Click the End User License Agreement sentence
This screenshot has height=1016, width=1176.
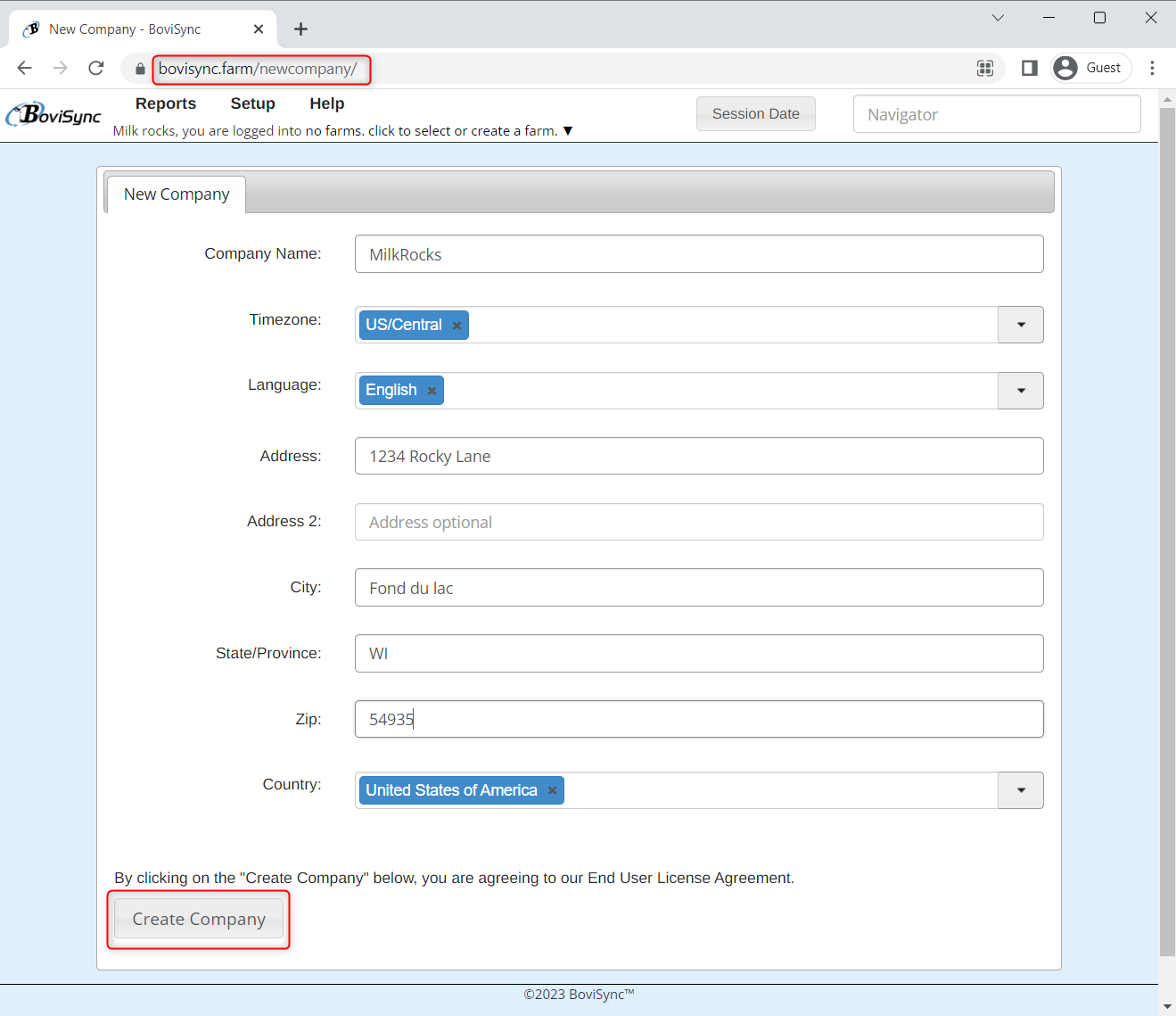tap(454, 878)
